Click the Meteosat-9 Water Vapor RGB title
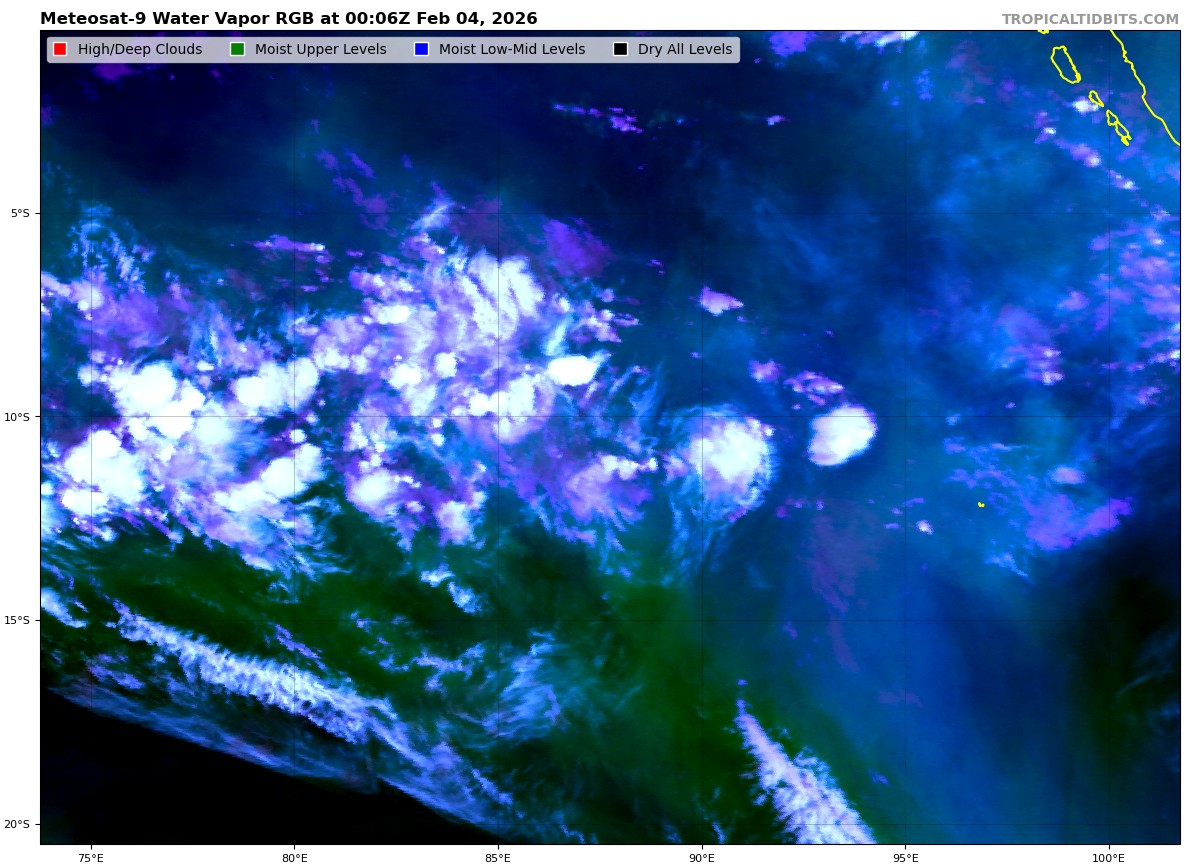 (288, 19)
